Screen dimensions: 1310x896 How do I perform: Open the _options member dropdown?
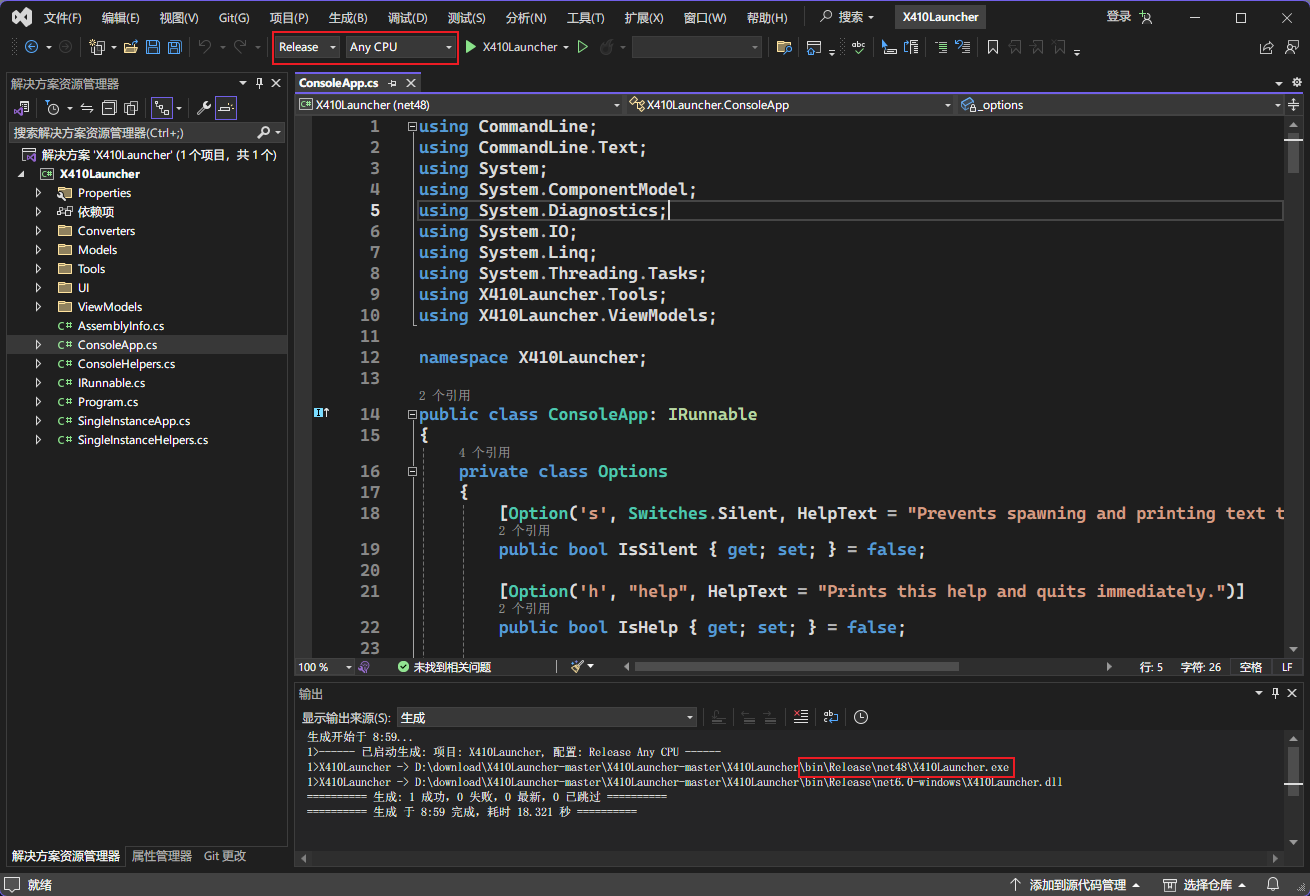click(1121, 104)
